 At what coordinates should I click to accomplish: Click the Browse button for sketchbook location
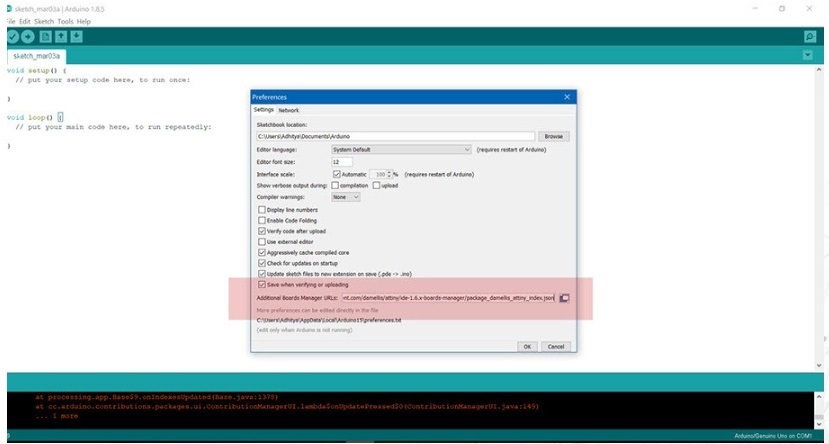[x=554, y=136]
